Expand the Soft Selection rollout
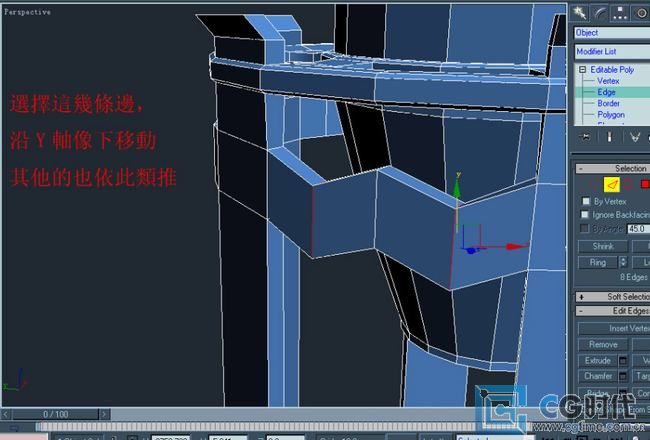 612,297
